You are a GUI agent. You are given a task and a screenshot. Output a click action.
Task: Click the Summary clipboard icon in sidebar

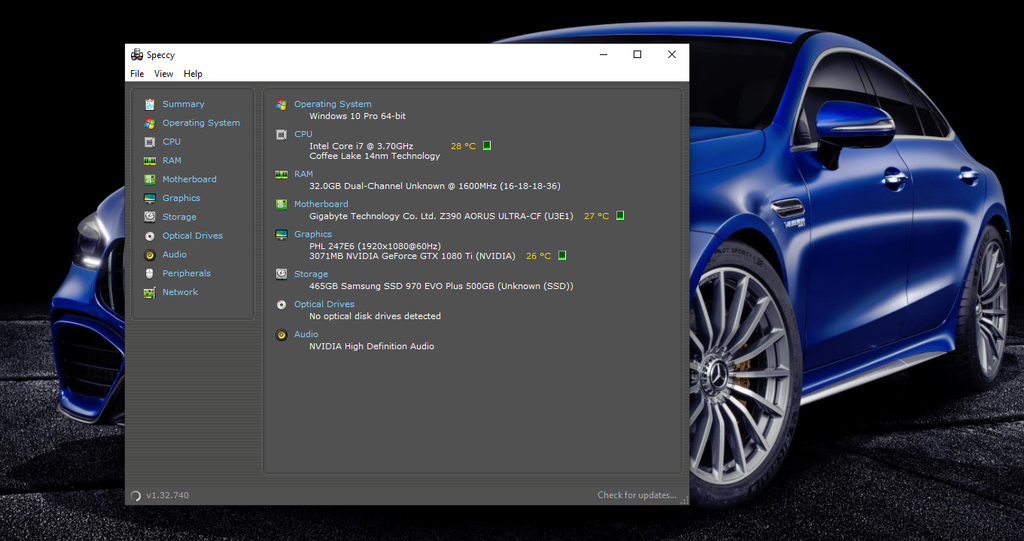coord(150,105)
